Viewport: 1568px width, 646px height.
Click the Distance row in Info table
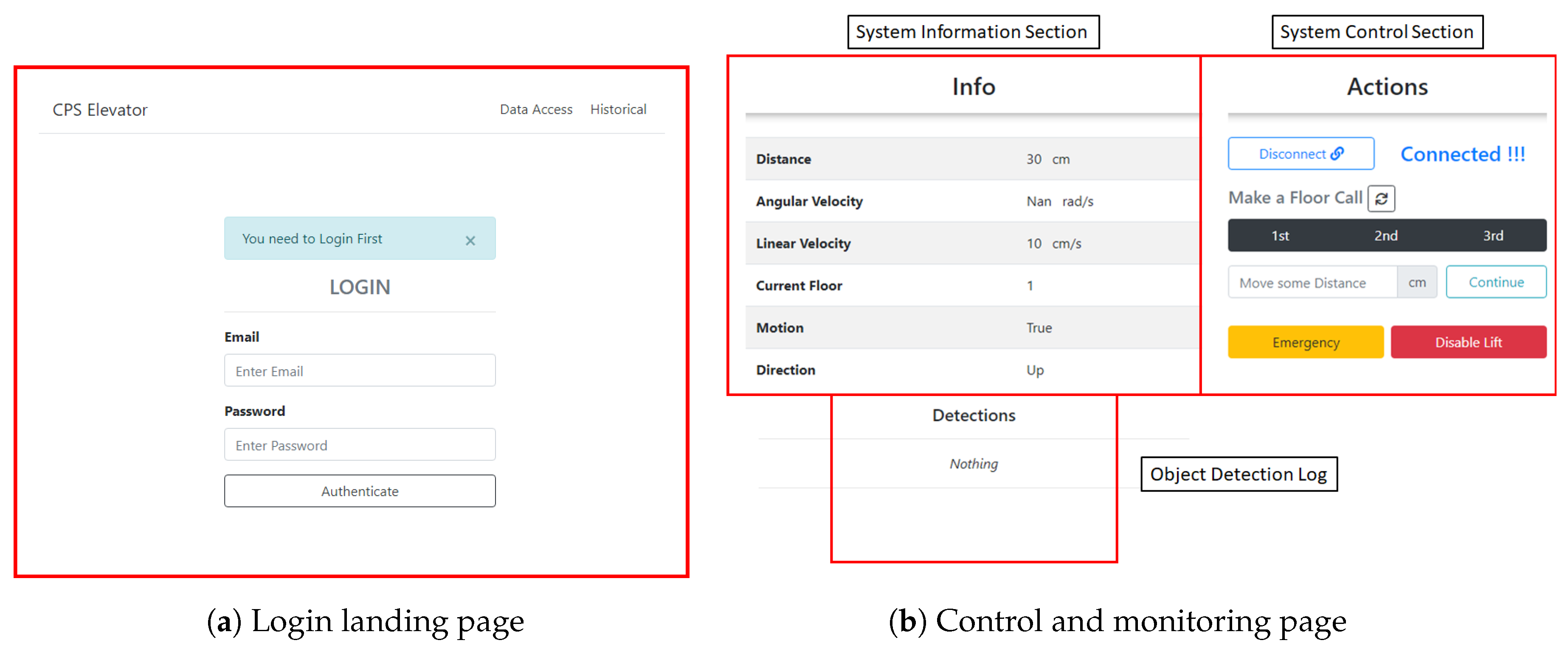click(971, 159)
